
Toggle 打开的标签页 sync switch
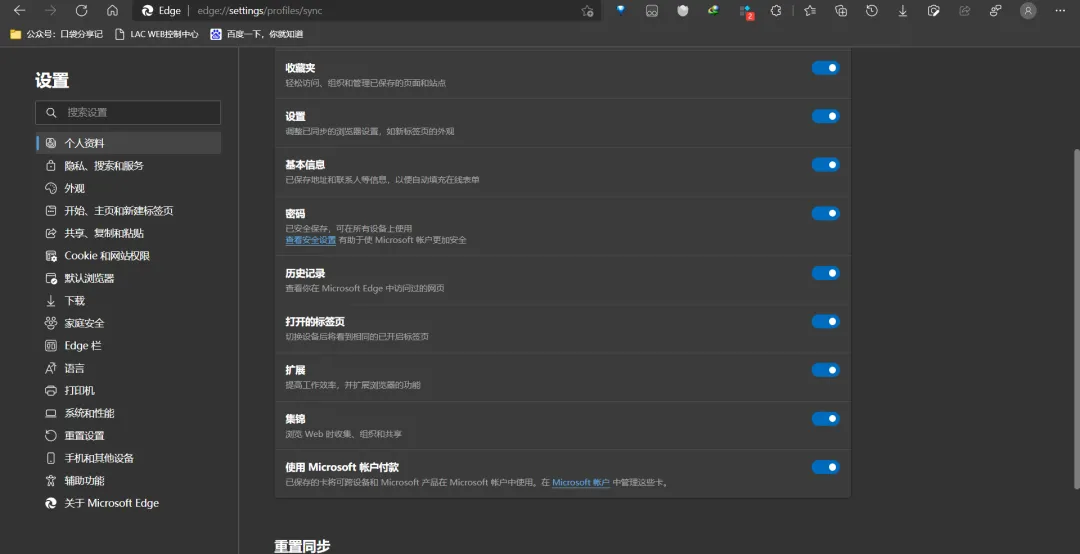pos(825,322)
